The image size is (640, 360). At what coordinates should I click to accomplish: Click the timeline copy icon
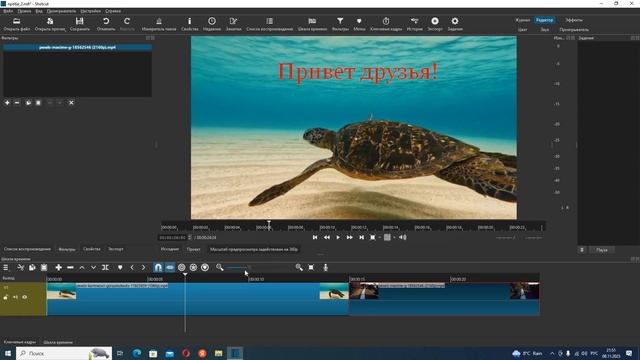[x=32, y=267]
